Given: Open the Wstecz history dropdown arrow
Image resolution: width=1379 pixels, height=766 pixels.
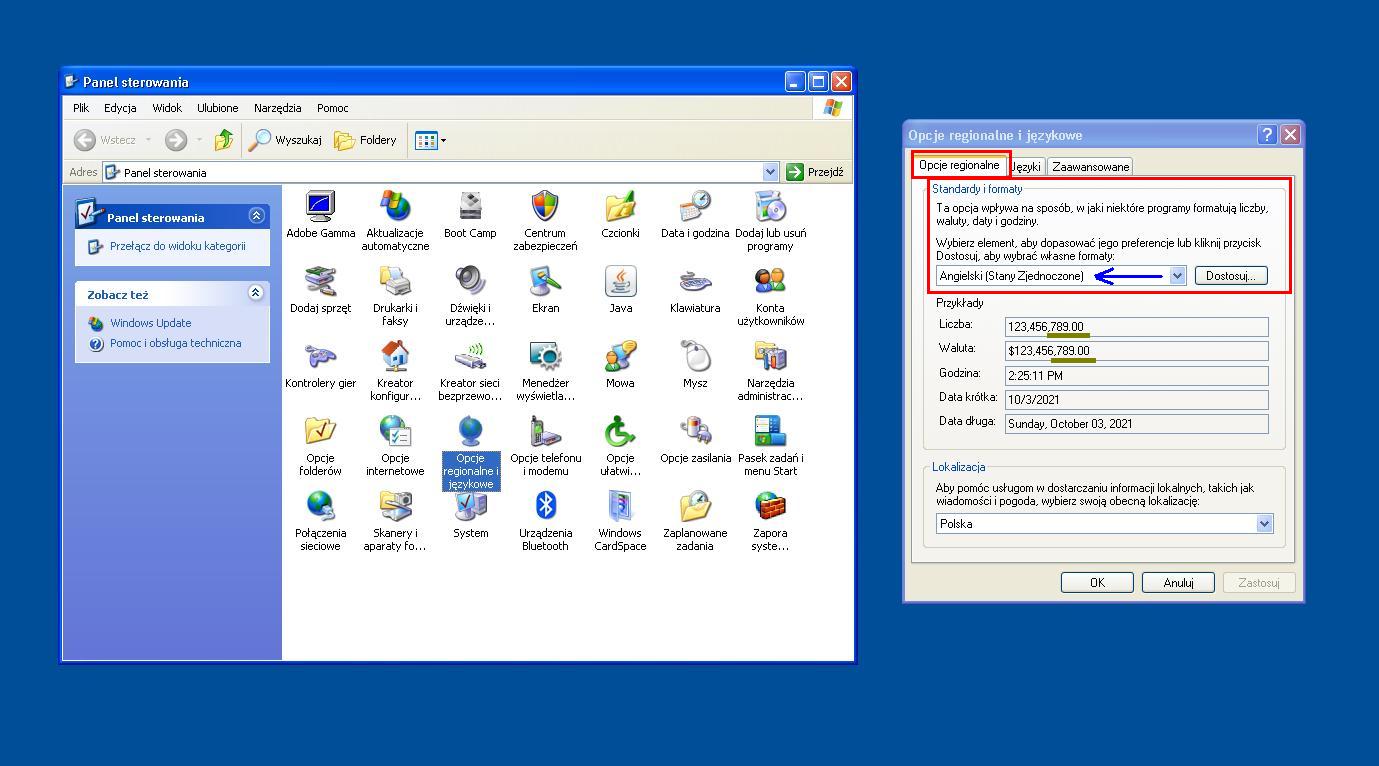Looking at the screenshot, I should 149,140.
